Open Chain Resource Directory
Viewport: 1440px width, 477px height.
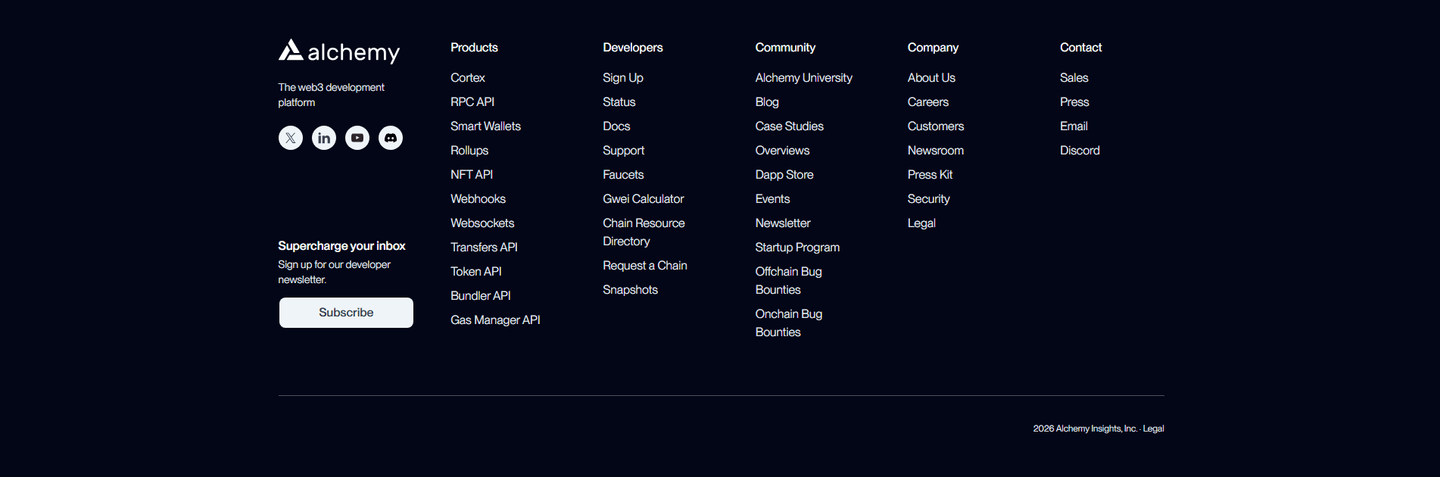pos(644,232)
